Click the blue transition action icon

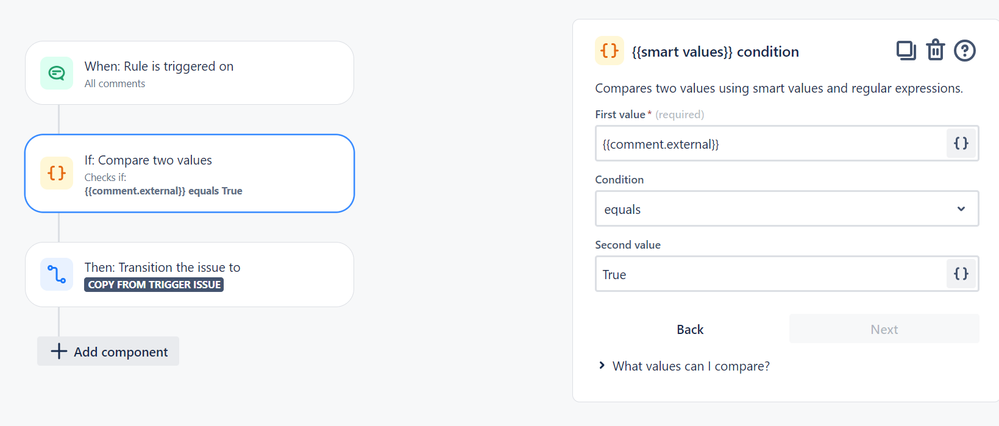pos(57,274)
